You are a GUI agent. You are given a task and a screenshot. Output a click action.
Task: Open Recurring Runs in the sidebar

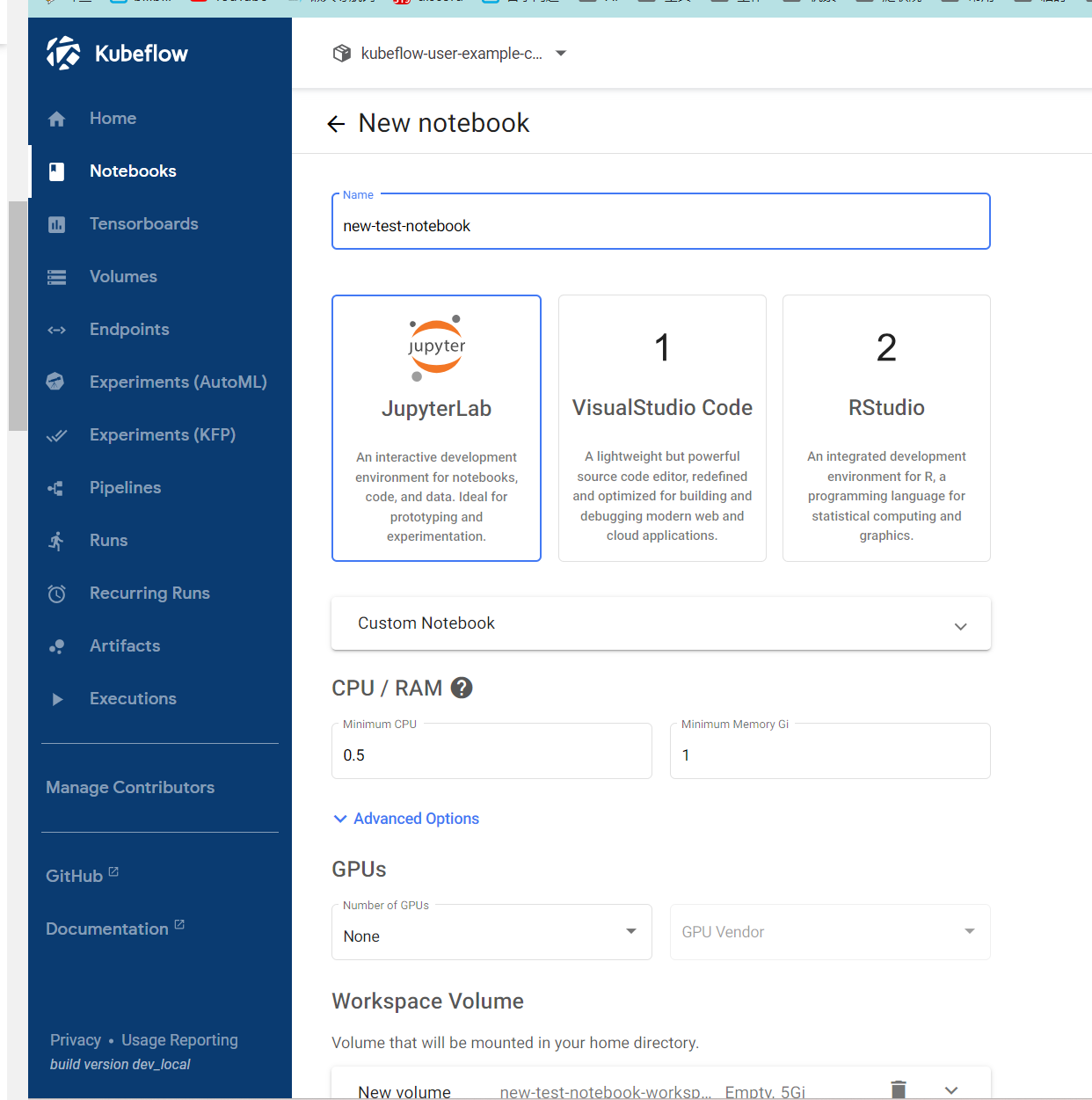160,594
